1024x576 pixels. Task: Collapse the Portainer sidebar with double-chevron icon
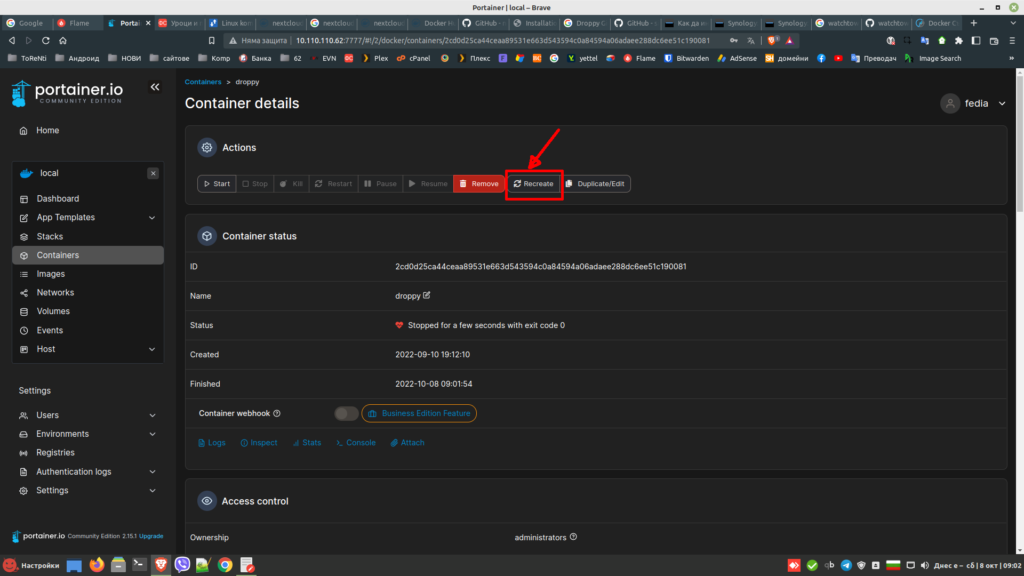(x=155, y=87)
